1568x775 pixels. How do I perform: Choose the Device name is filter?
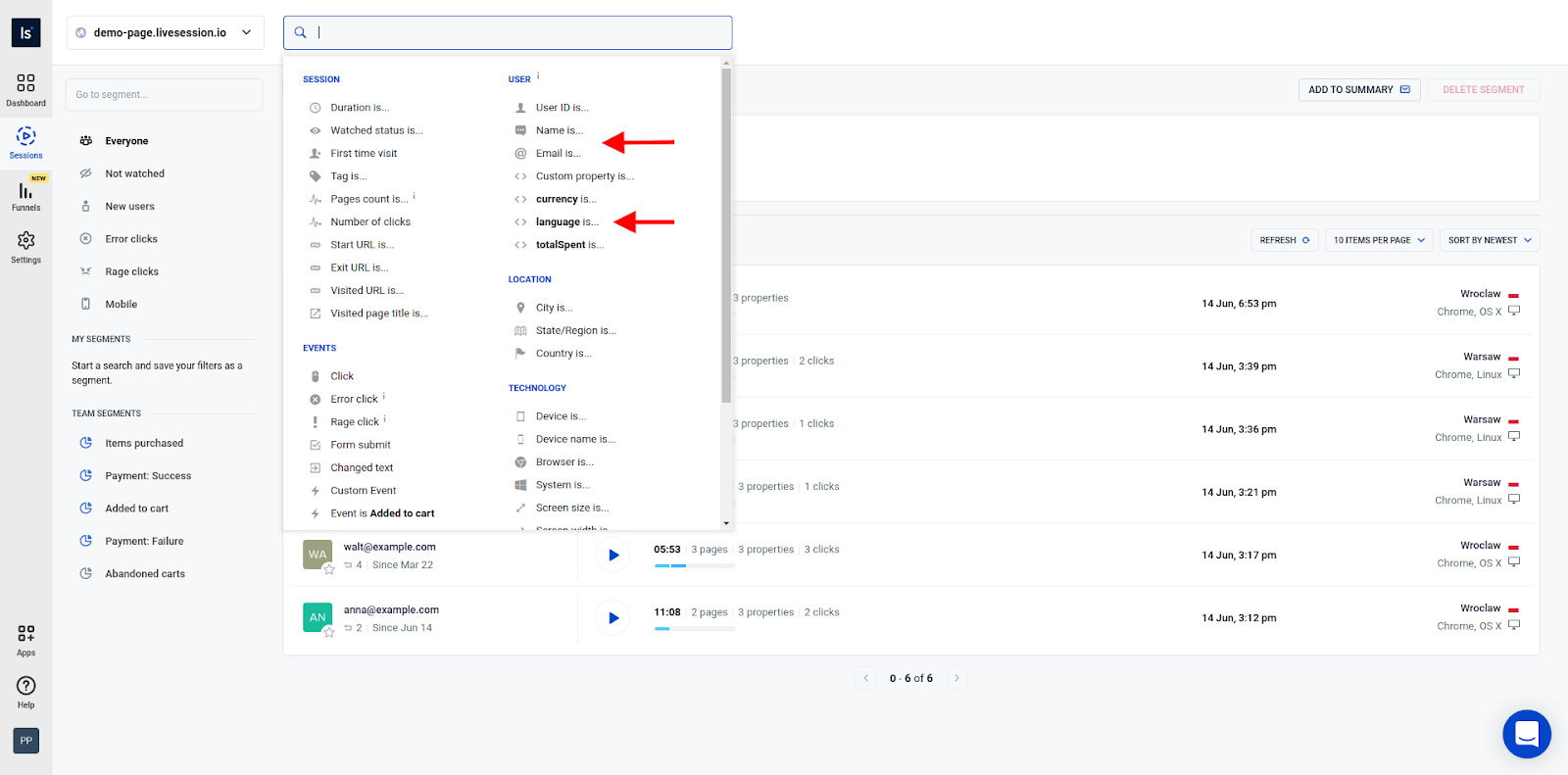coord(576,440)
